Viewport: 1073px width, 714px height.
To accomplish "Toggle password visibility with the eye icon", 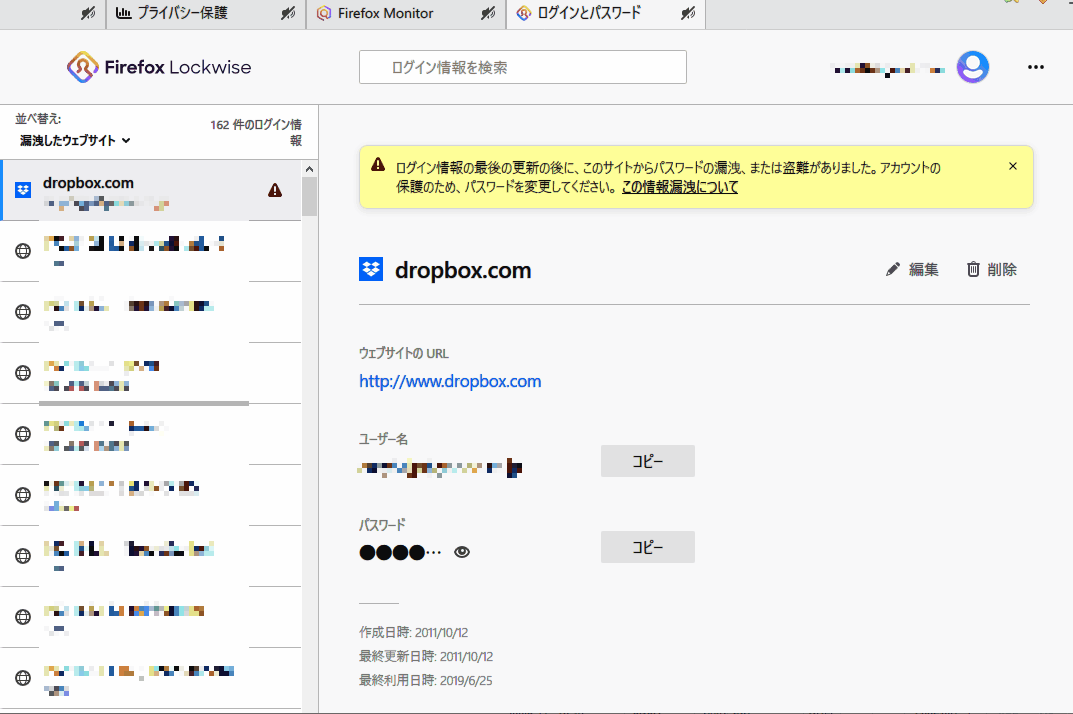I will click(x=462, y=552).
